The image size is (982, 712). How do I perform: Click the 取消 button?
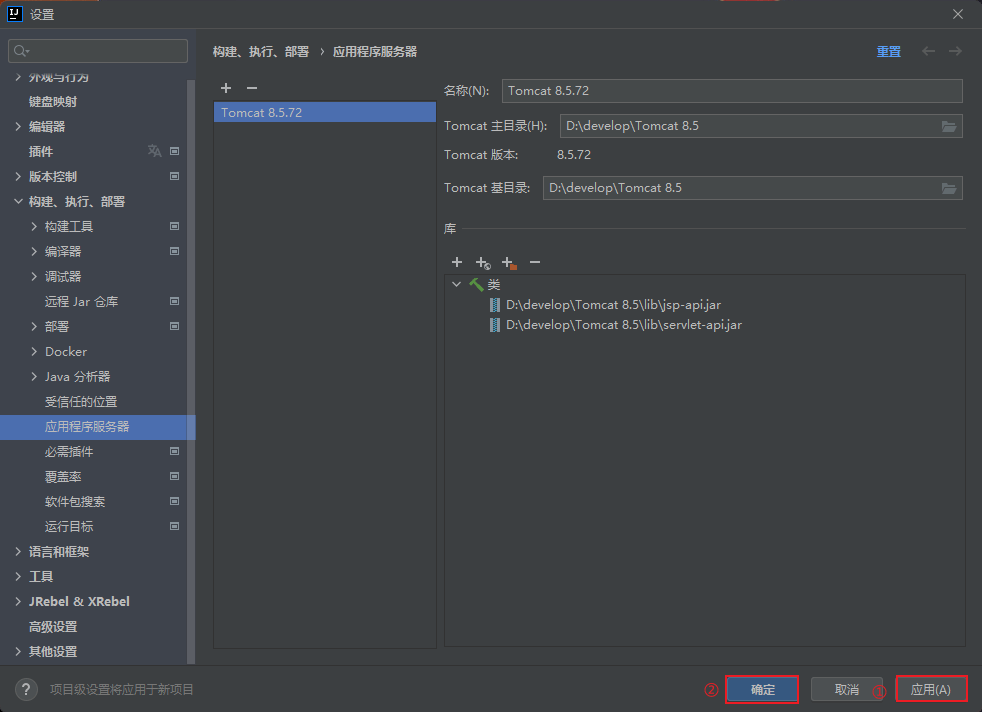coord(847,689)
